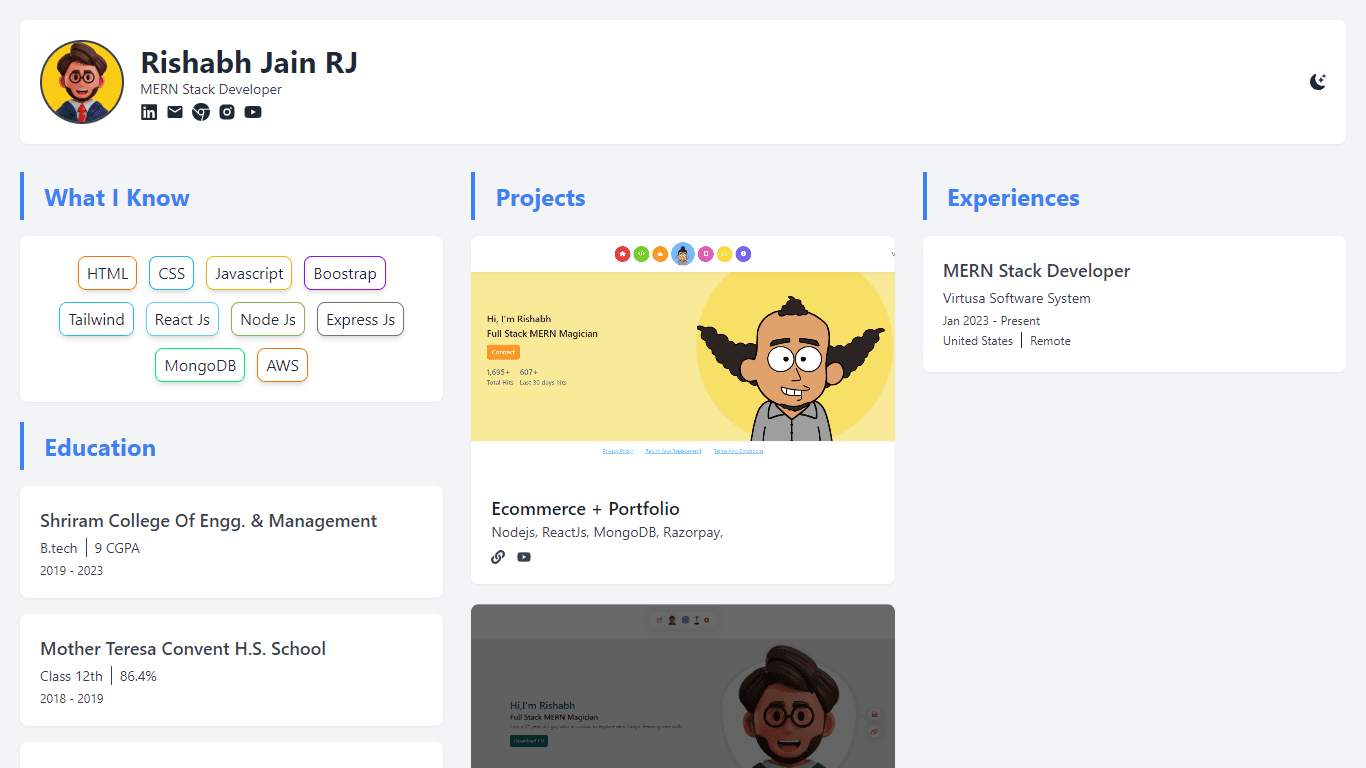Click the email envelope icon
Screen dimensions: 1366x768
pyautogui.click(x=174, y=112)
